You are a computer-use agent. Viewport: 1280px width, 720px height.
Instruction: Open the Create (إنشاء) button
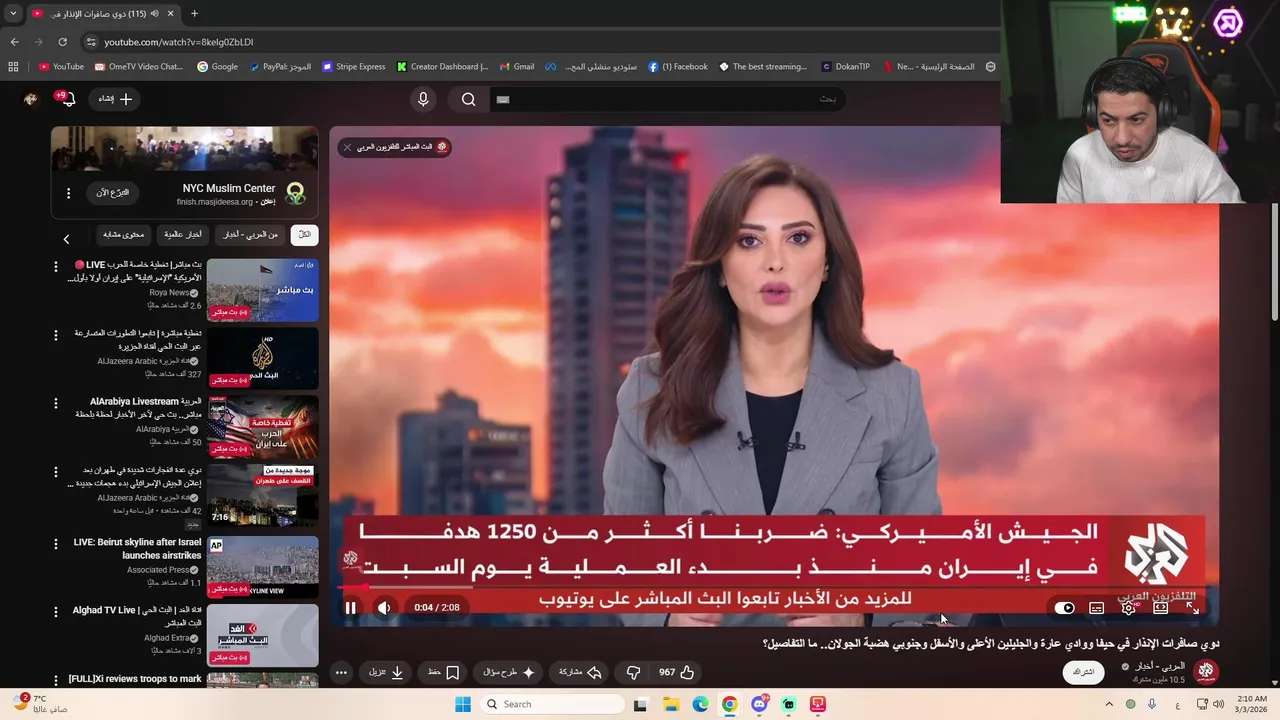tap(115, 99)
